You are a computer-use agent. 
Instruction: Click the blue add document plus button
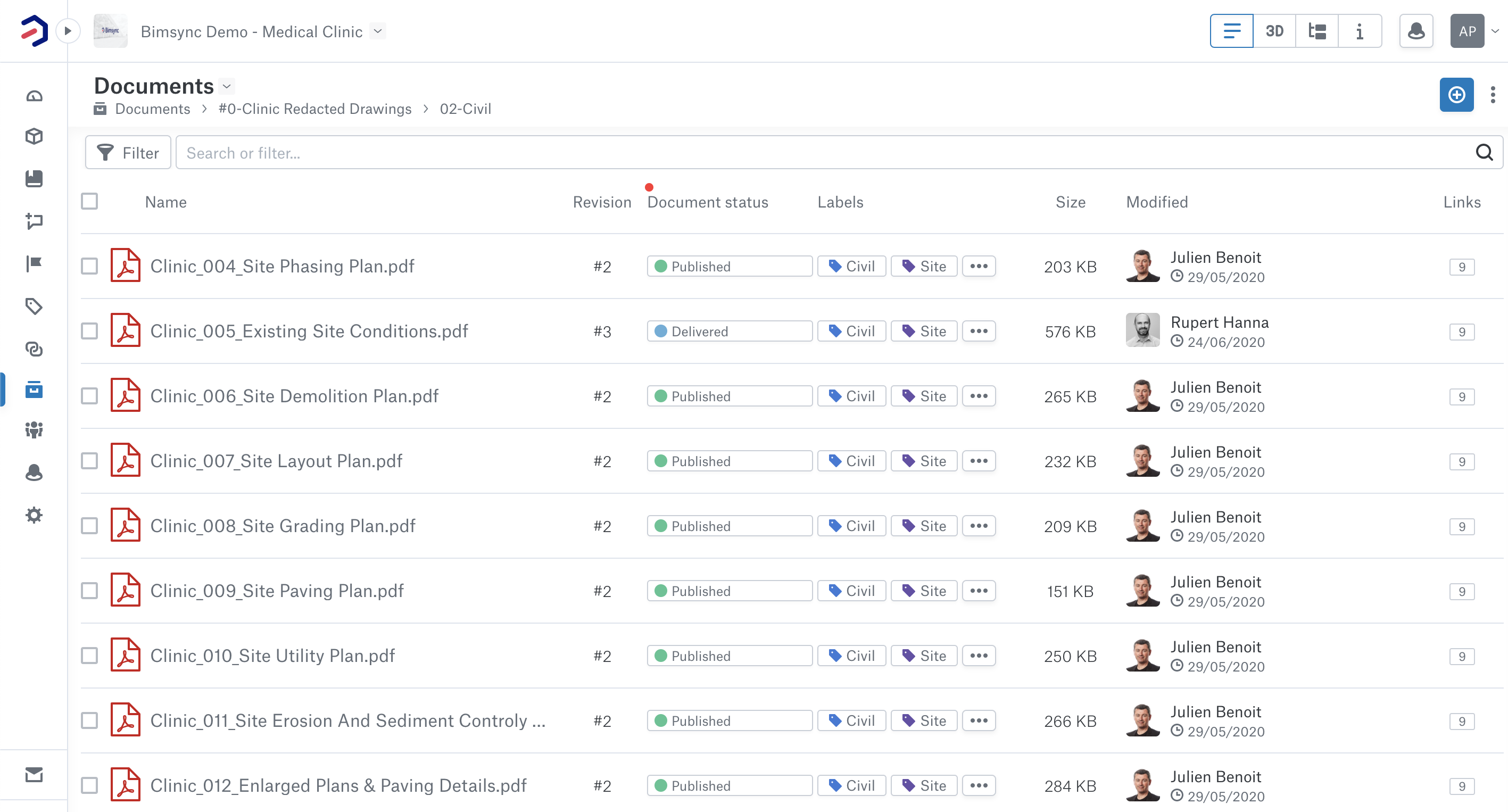1456,94
